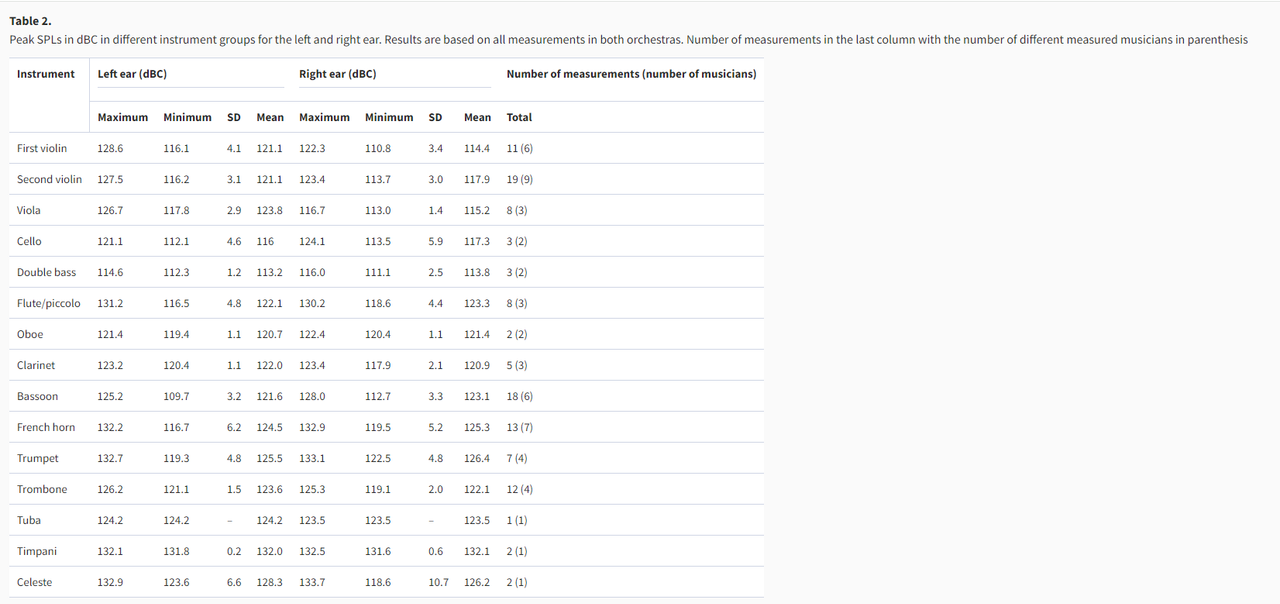Select the 'Cello' row label
Viewport: 1280px width, 604px height.
[29, 241]
